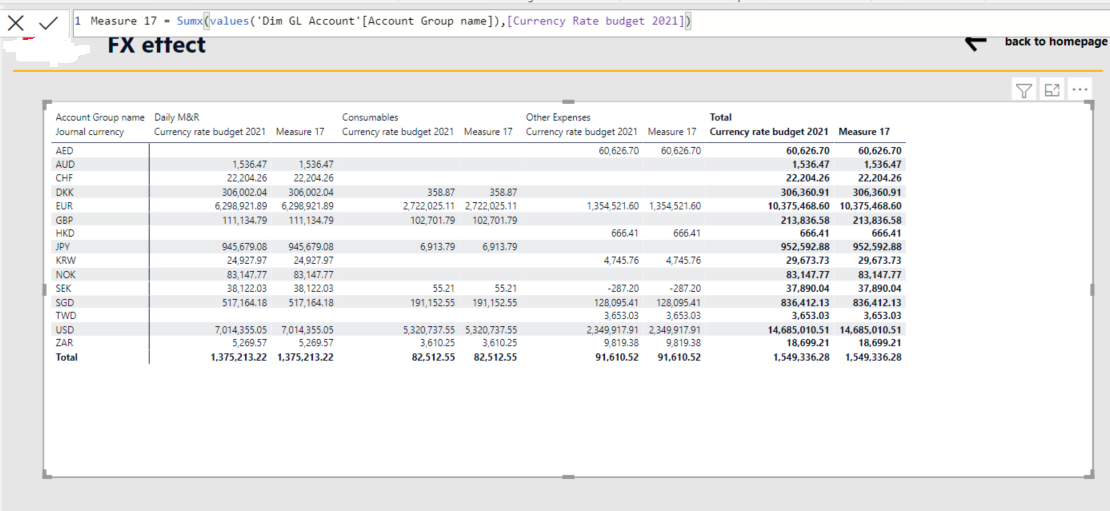Select the GBP row label
Screen dimensions: 1110x511
(64, 219)
